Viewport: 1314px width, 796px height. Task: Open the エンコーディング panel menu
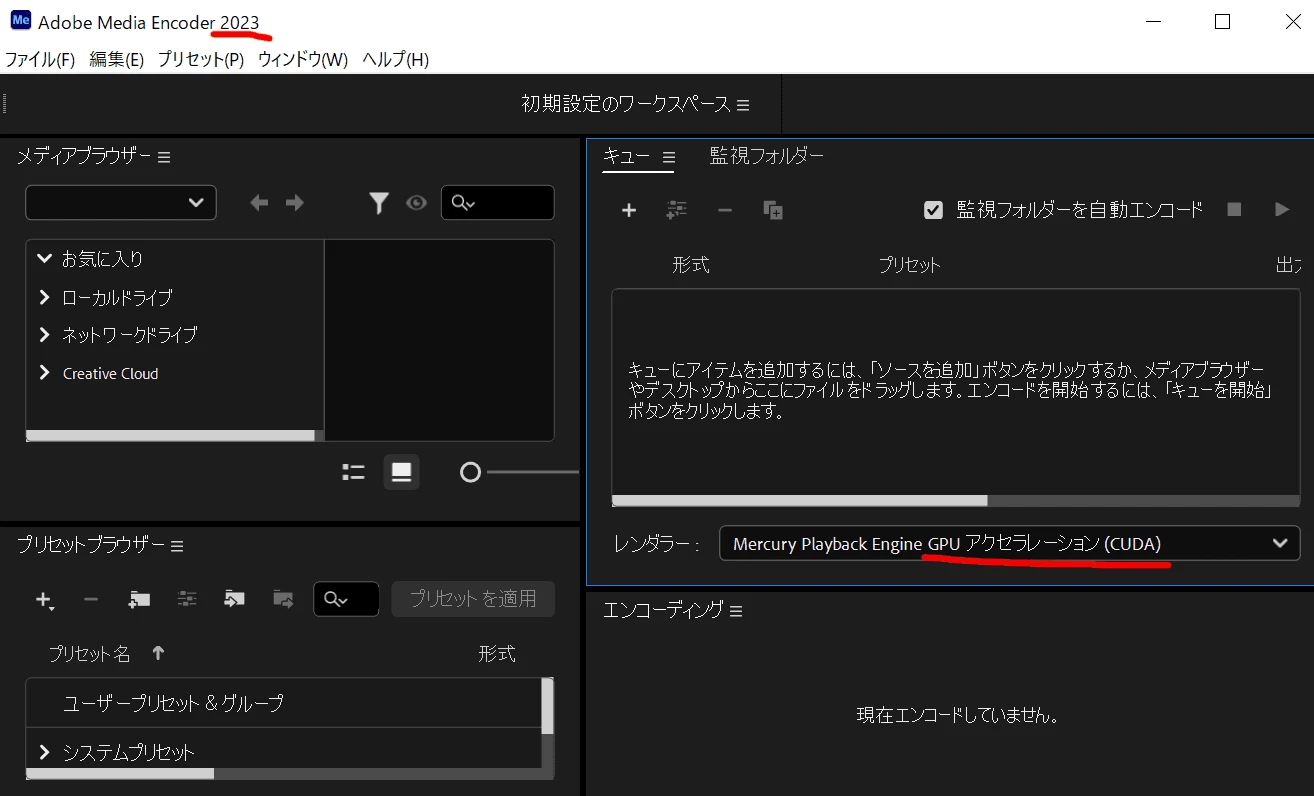[x=736, y=611]
